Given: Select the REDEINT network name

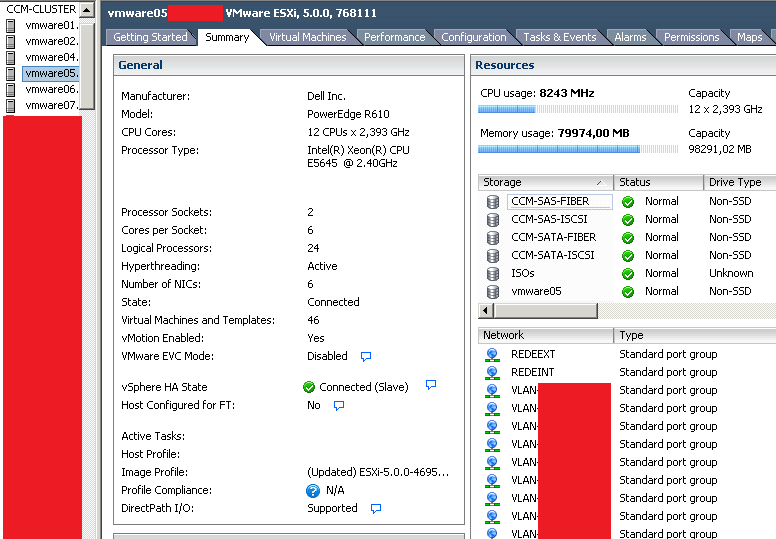Looking at the screenshot, I should [533, 372].
